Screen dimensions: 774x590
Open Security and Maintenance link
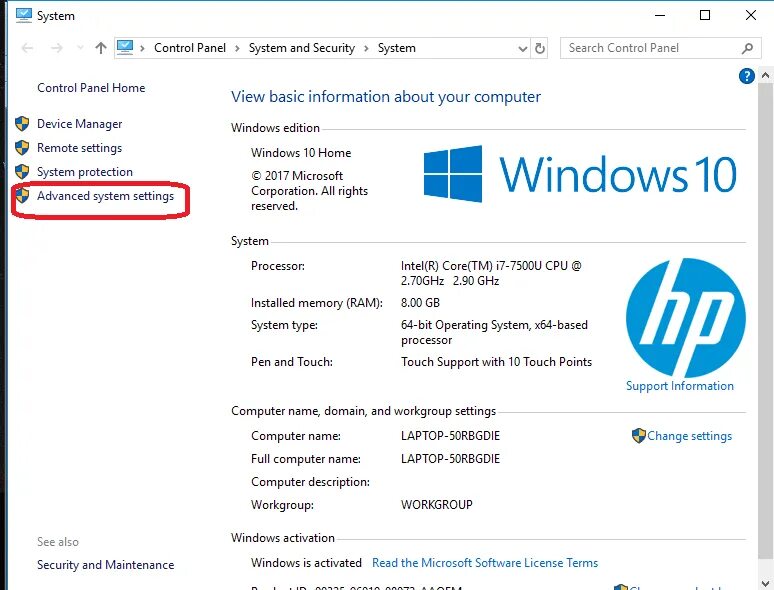(x=106, y=565)
